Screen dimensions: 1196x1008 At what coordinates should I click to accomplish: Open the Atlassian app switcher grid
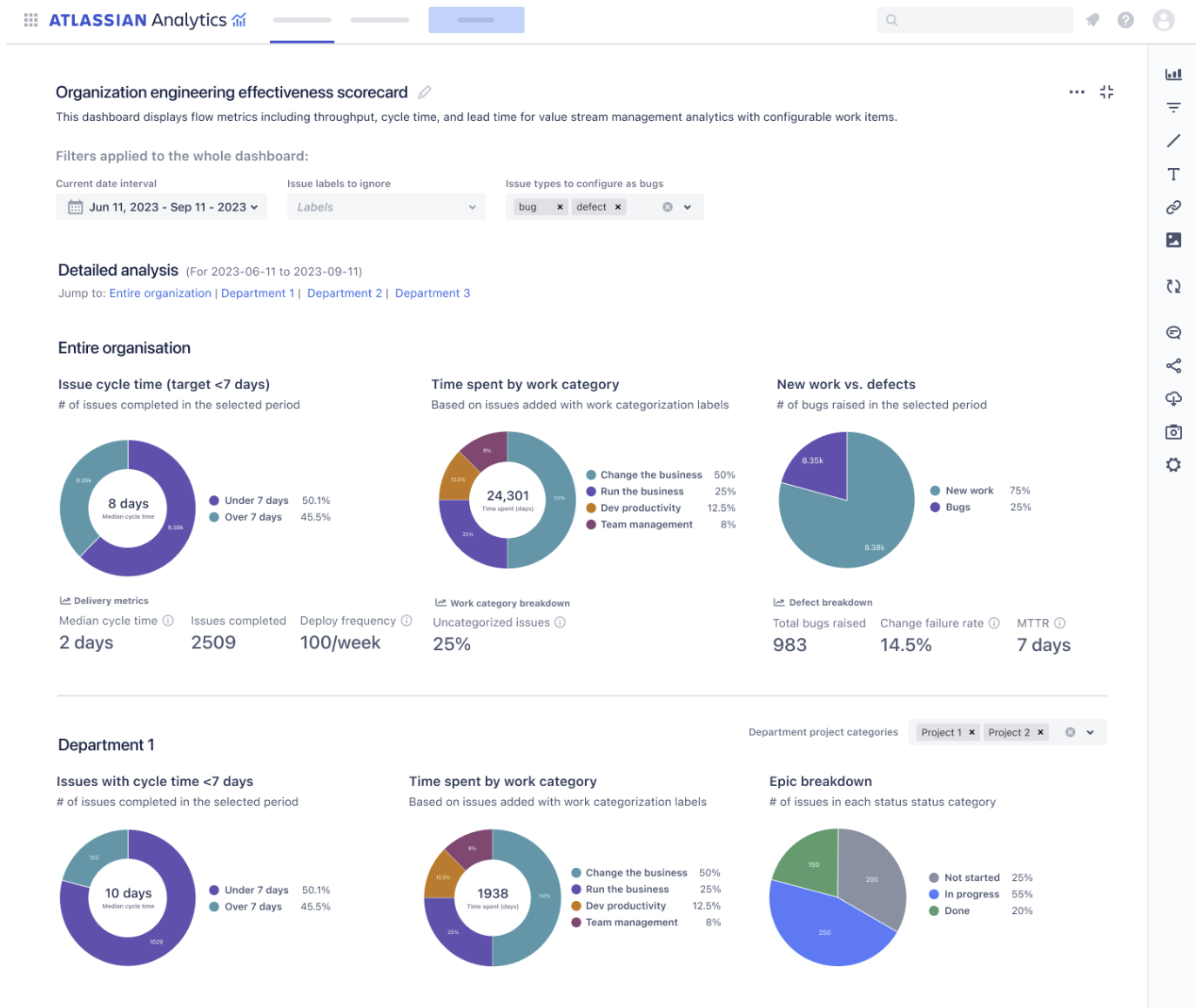point(30,19)
